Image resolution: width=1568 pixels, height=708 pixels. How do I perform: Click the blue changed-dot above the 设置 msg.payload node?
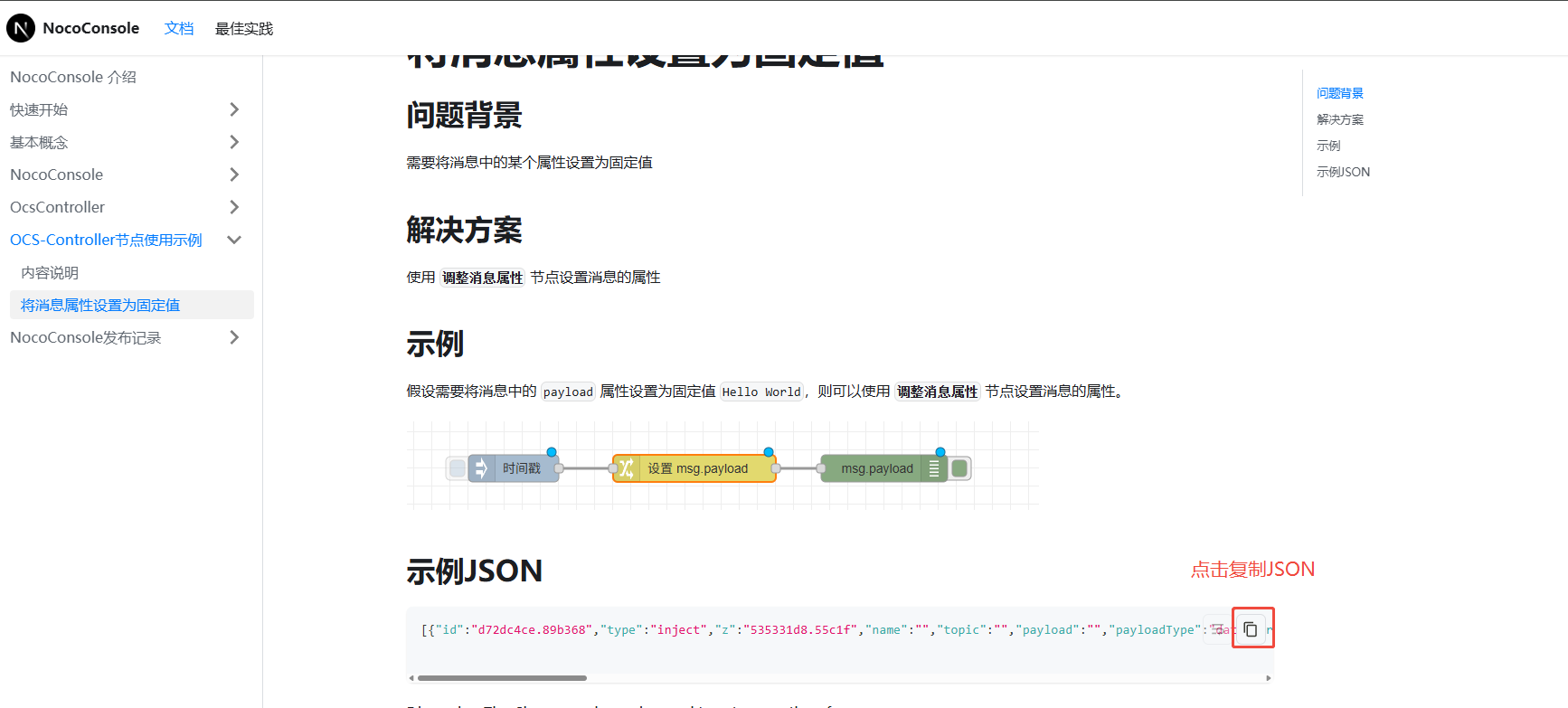click(x=769, y=452)
